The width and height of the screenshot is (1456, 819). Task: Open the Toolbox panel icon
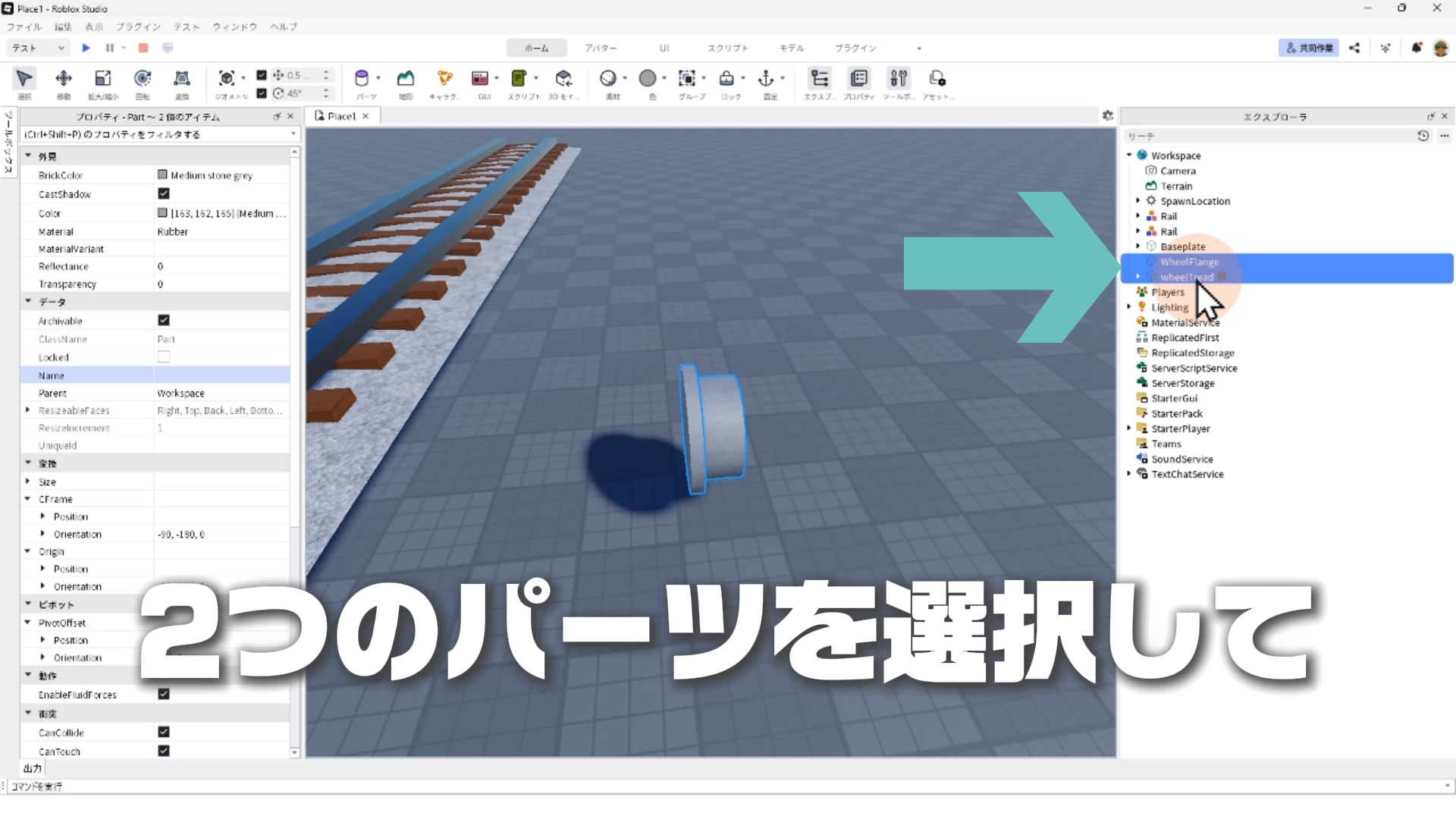click(898, 79)
